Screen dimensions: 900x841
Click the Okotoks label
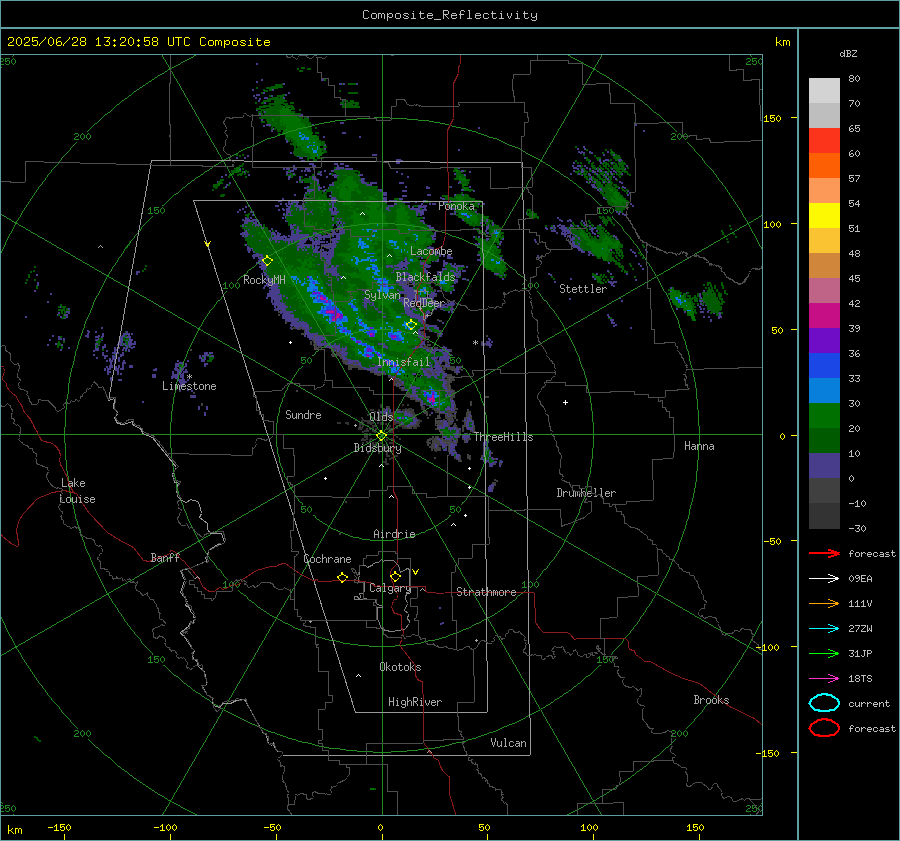pyautogui.click(x=400, y=667)
